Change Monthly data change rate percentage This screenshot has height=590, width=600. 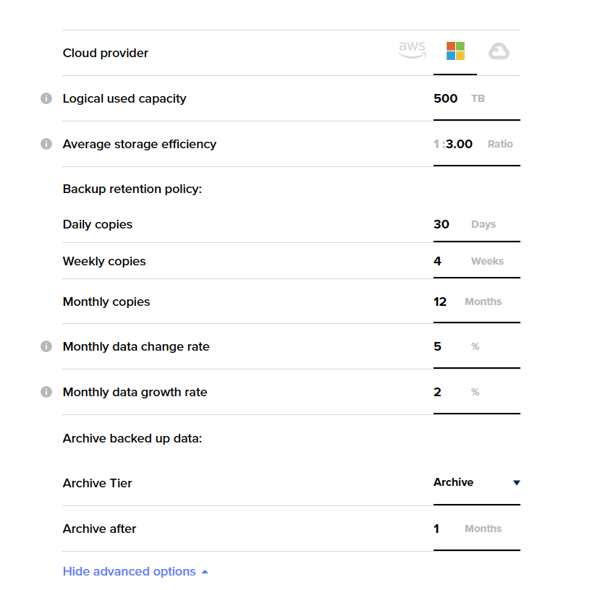click(x=438, y=347)
